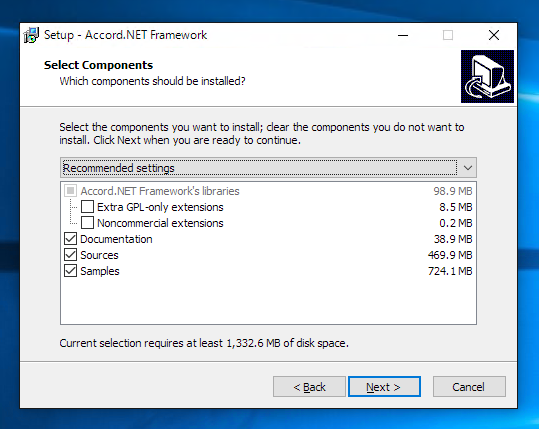The height and width of the screenshot is (429, 539).
Task: Open the Recommended settings dropdown arrow
Action: coord(468,168)
